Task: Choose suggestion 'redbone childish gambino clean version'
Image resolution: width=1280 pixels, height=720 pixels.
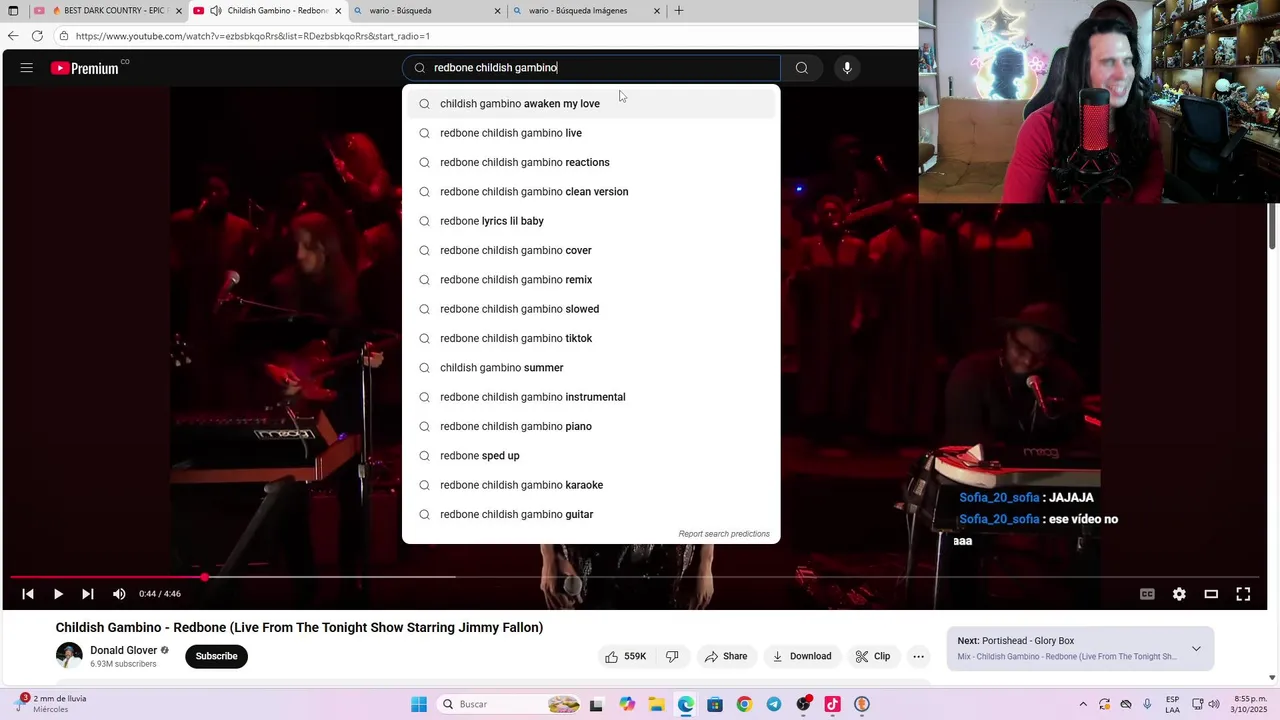Action: [590, 192]
